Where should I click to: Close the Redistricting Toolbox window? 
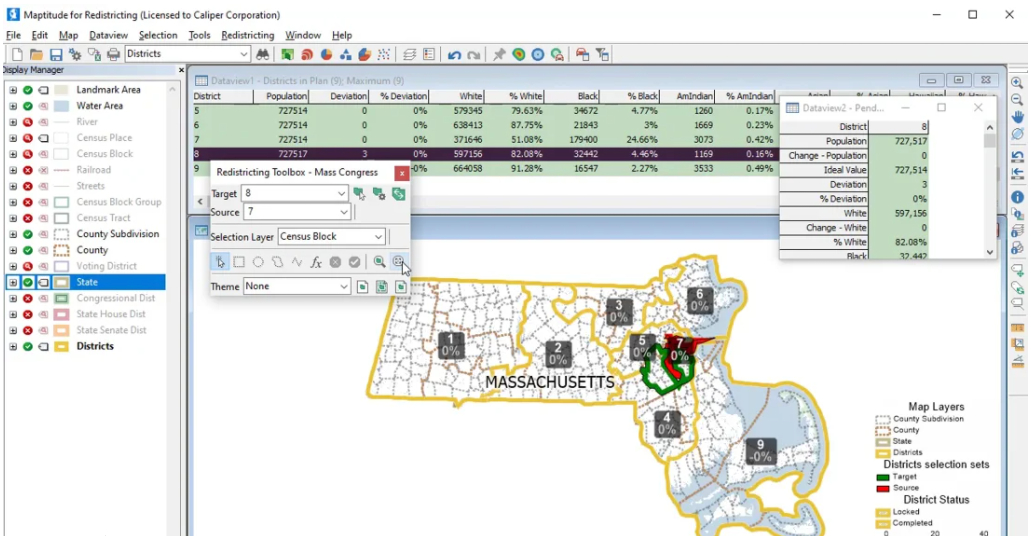pos(402,173)
